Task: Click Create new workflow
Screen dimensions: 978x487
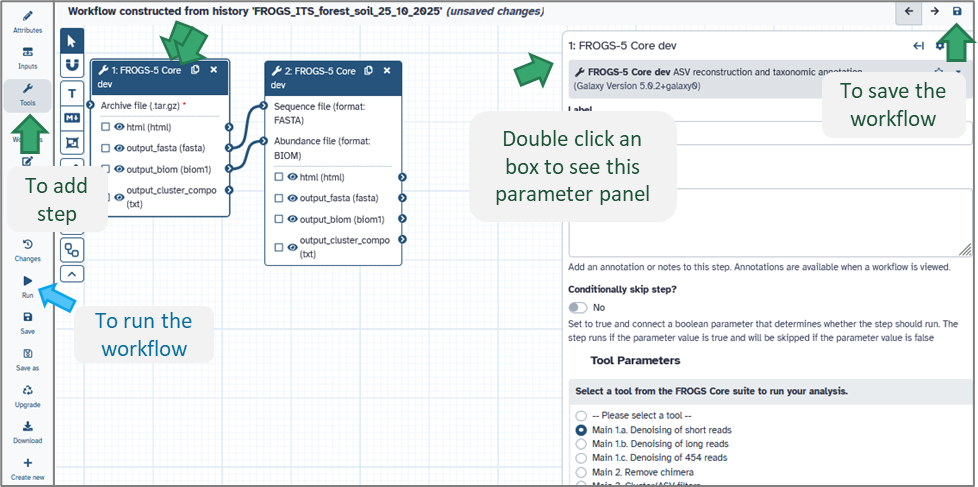Action: (x=27, y=468)
